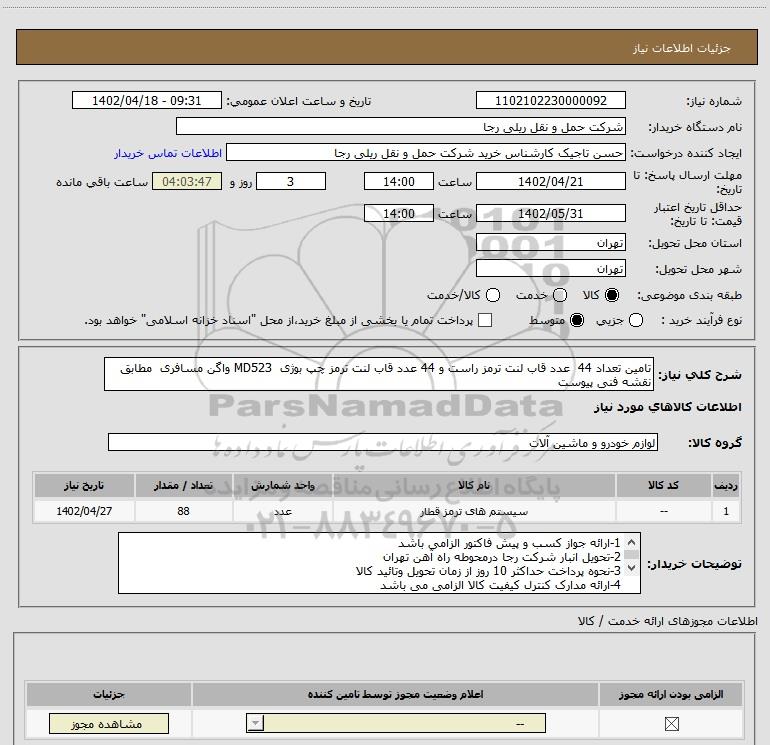Click the announcement date field 1402/04/18
The image size is (770, 745).
147,101
